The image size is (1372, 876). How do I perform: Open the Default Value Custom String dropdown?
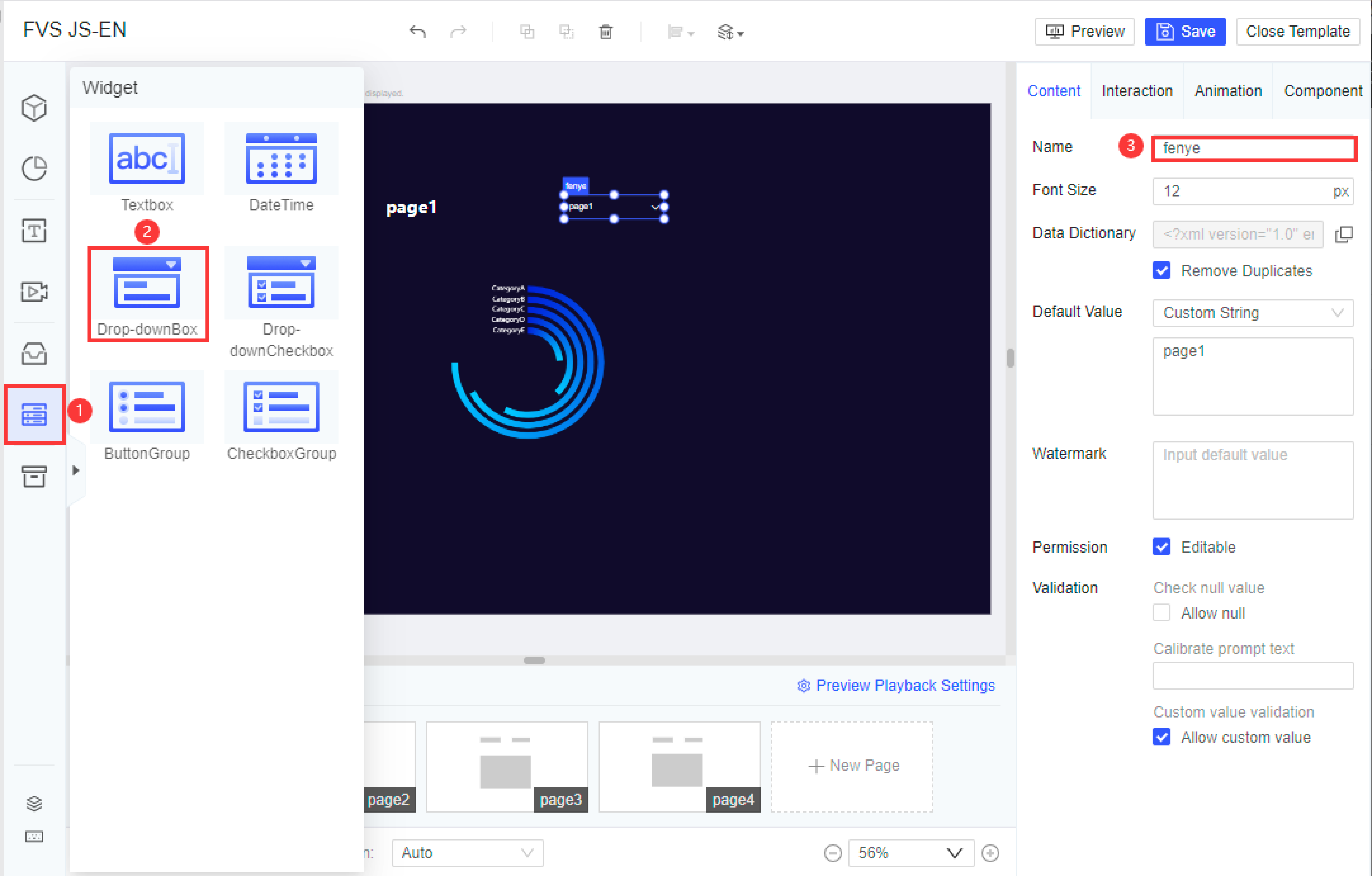[x=1253, y=313]
